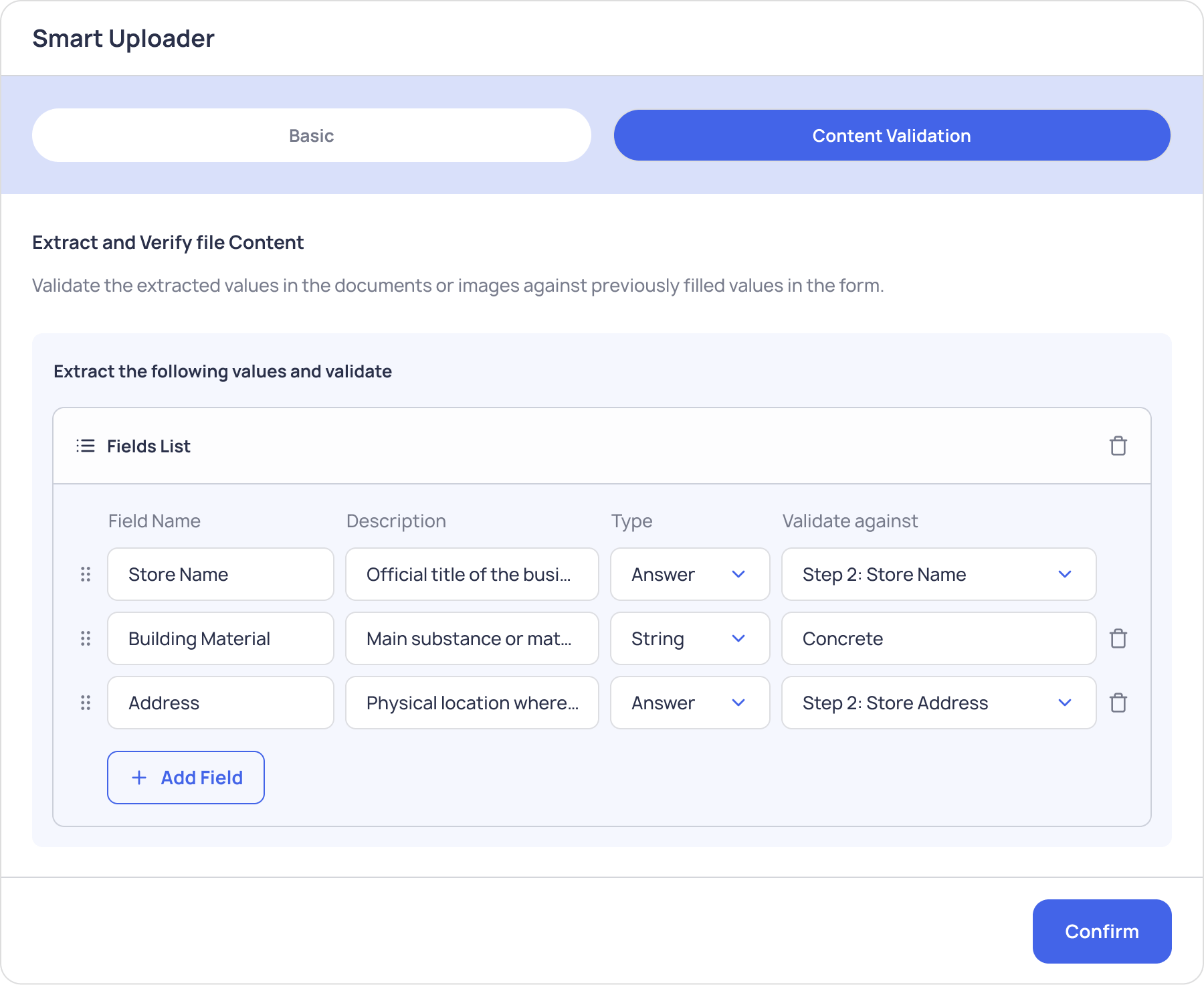
Task: Select the Content Validation tab
Action: [x=892, y=136]
